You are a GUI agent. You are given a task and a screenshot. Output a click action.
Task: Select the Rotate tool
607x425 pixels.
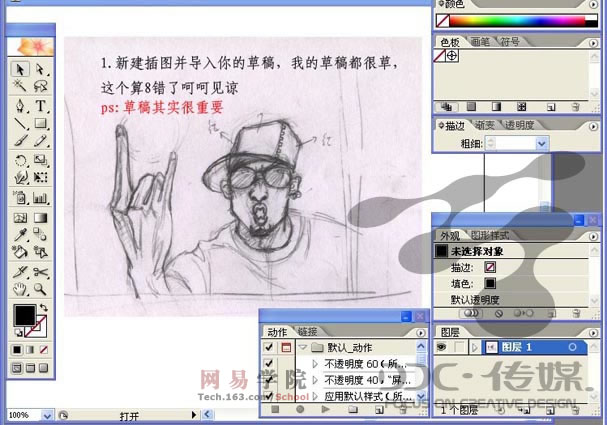20,160
